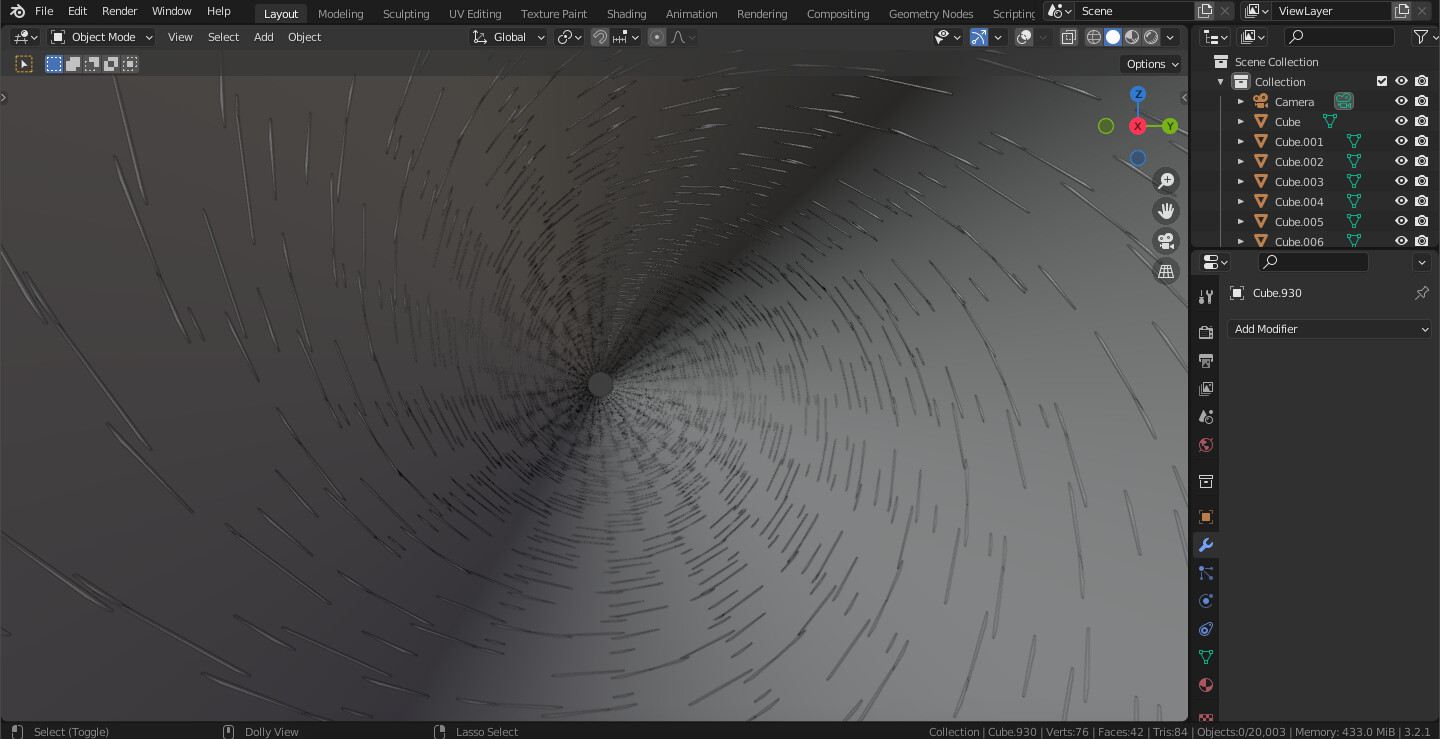Open the Render menu
Image resolution: width=1440 pixels, height=739 pixels.
[x=119, y=11]
